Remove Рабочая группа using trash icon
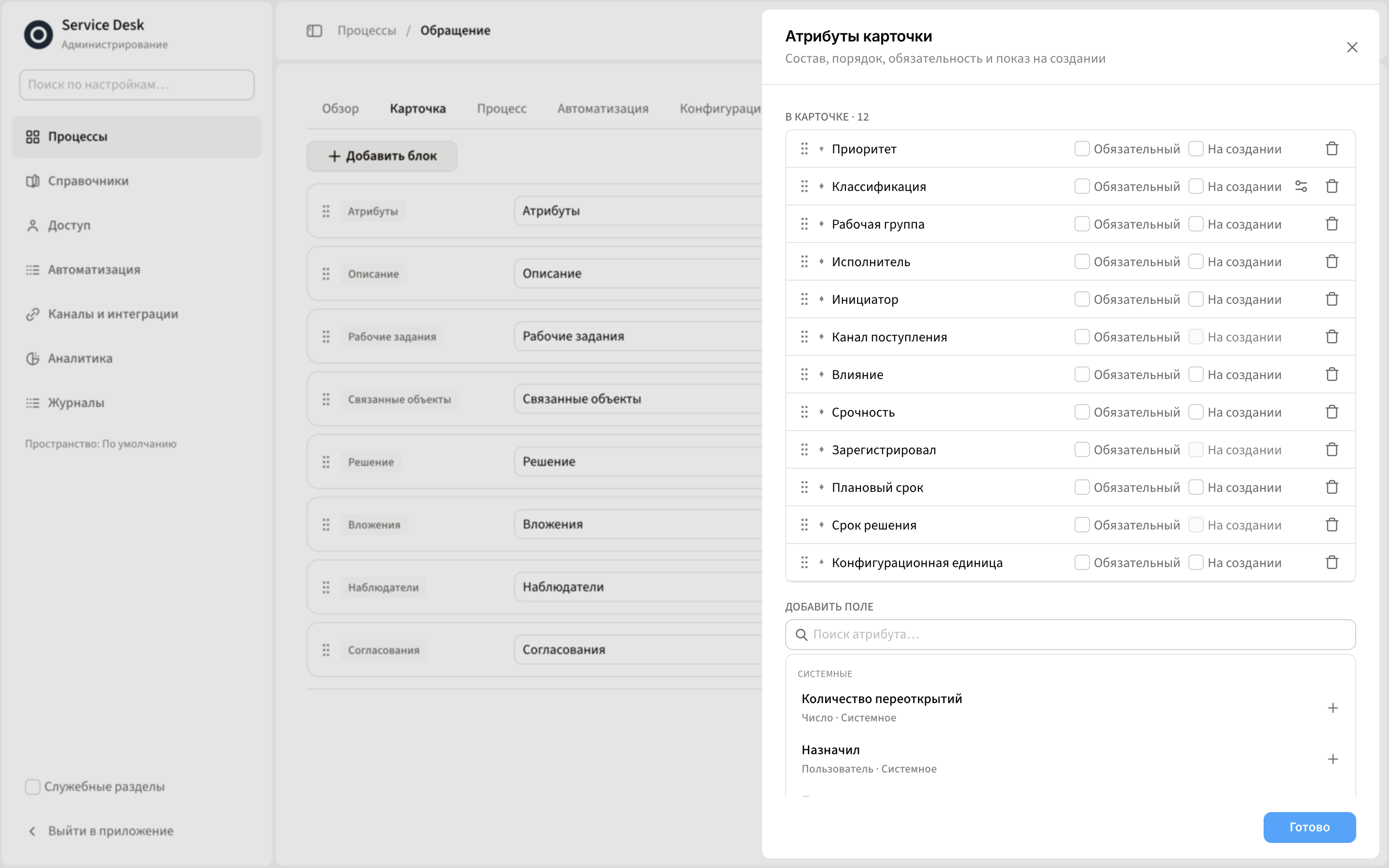 coord(1332,224)
